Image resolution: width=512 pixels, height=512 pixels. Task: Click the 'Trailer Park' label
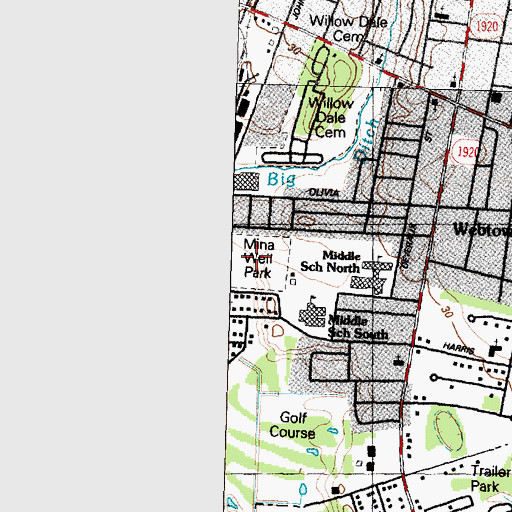[x=490, y=479]
